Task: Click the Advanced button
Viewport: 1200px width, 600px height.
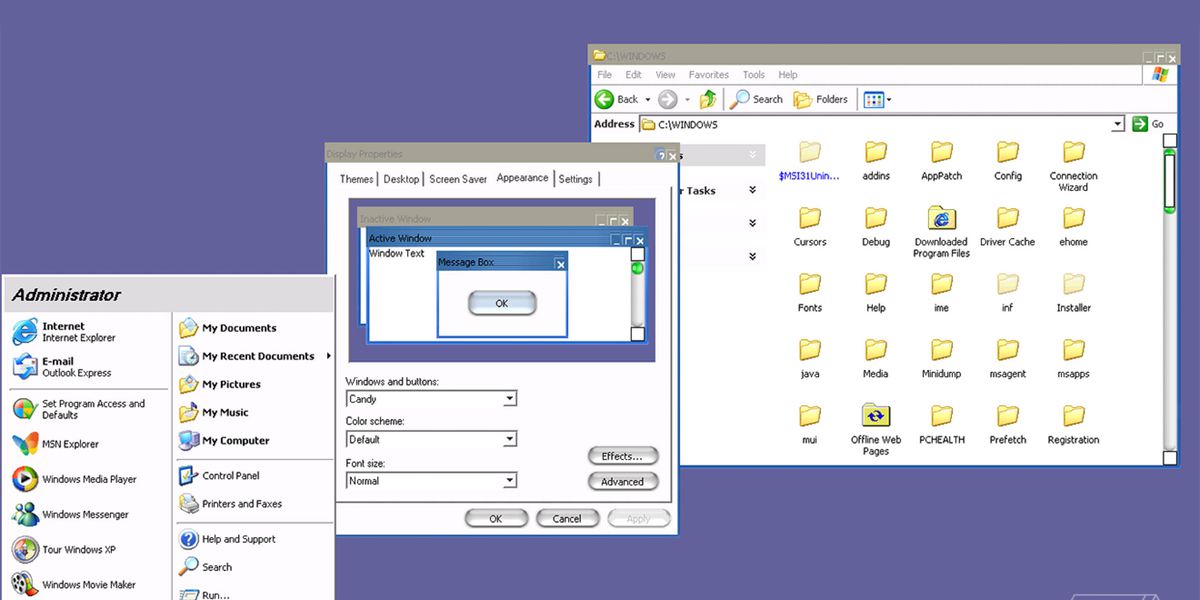Action: (x=623, y=481)
